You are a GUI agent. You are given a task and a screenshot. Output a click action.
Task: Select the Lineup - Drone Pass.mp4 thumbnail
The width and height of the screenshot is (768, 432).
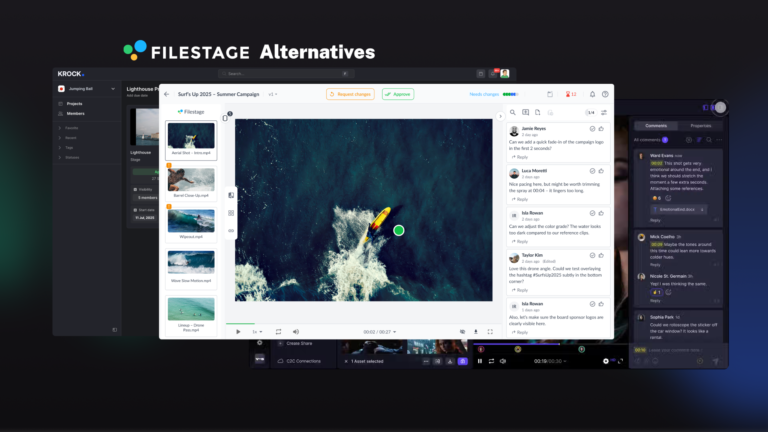click(x=191, y=315)
